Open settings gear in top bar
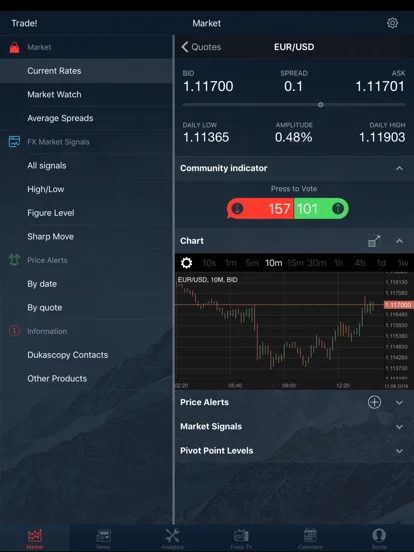Screen dimensions: 414x552 coord(392,23)
